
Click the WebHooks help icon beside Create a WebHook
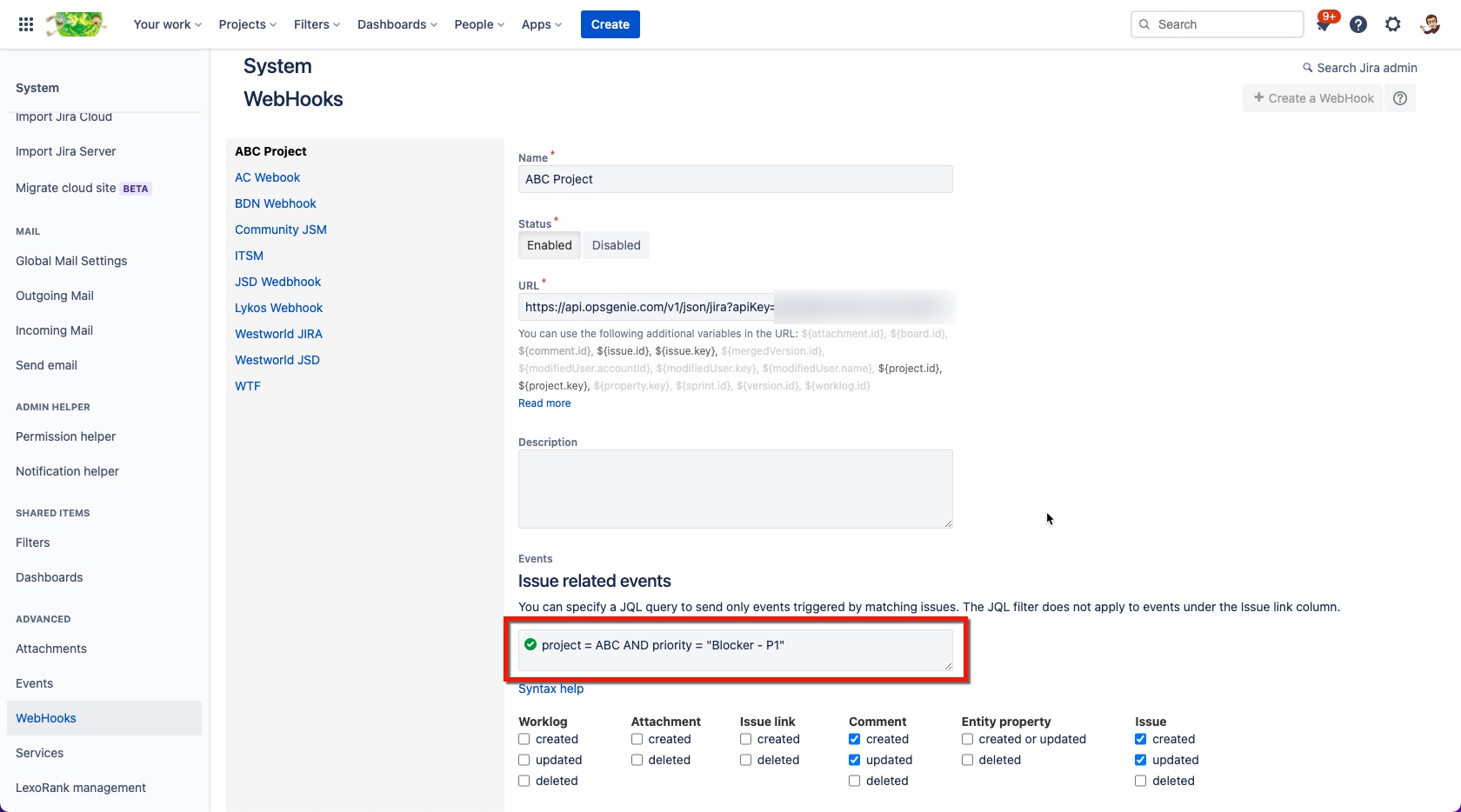pos(1400,98)
